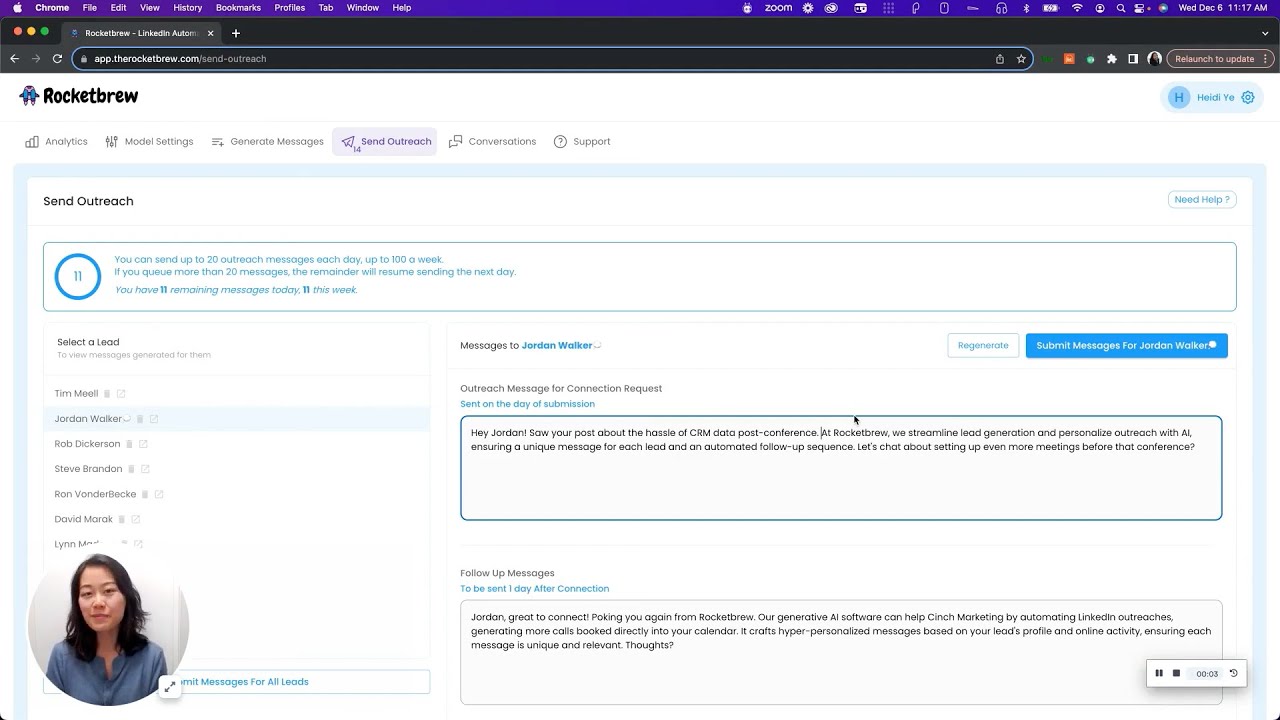Viewport: 1280px width, 720px height.
Task: Edit the outreach connection request message
Action: coord(841,468)
